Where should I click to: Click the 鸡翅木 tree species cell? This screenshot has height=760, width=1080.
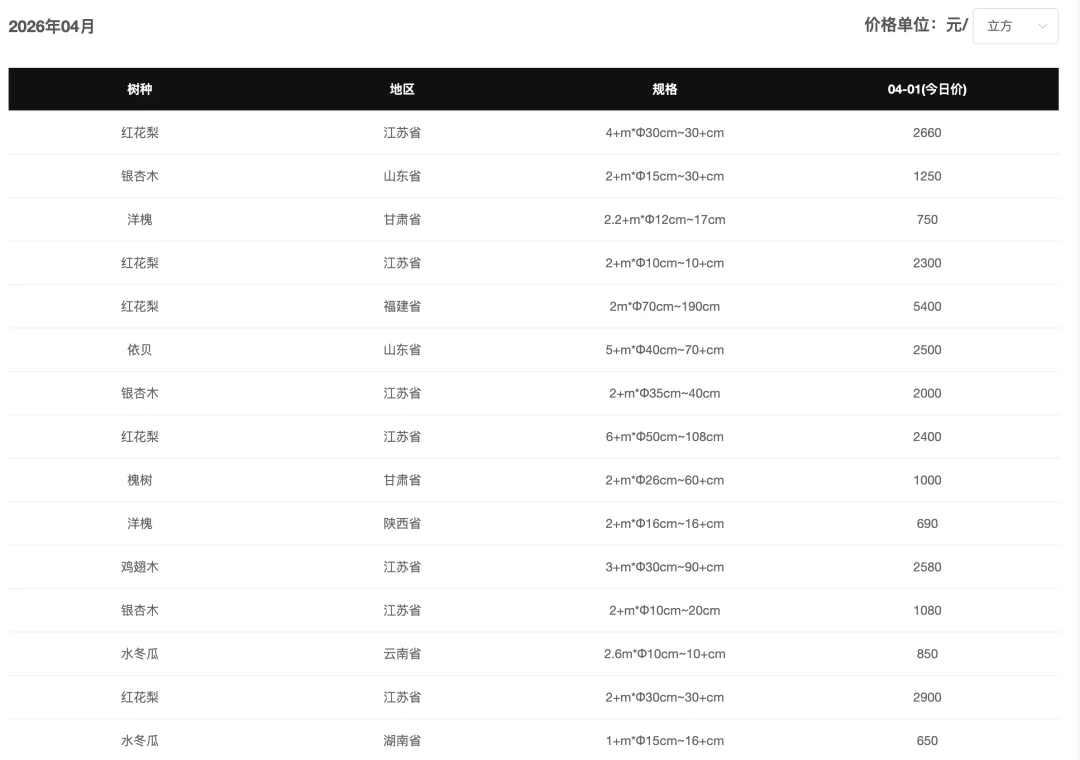[139, 566]
